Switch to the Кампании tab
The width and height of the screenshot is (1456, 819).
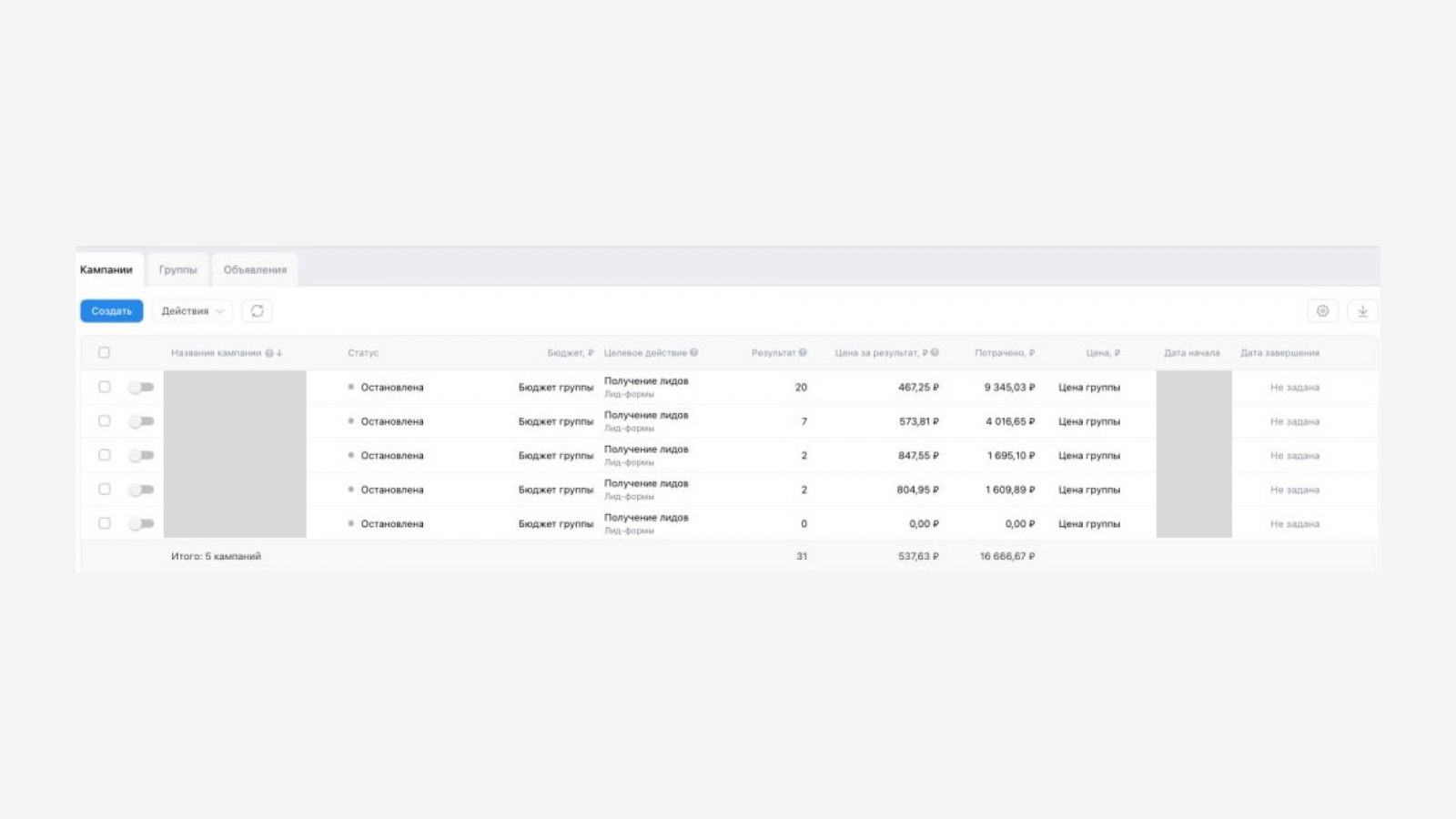(x=106, y=269)
